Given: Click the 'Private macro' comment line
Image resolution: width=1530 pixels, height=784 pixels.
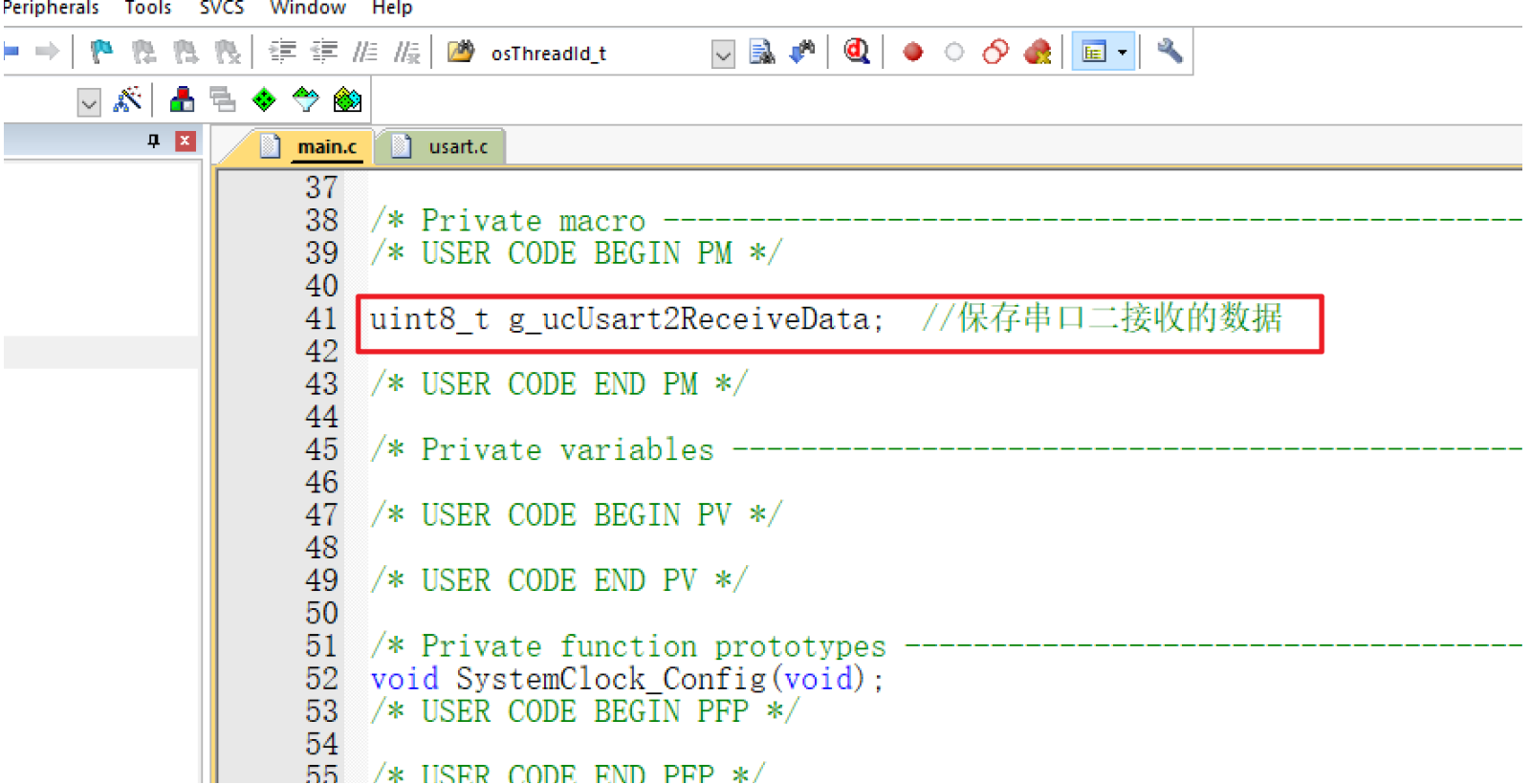Looking at the screenshot, I should click(x=946, y=221).
